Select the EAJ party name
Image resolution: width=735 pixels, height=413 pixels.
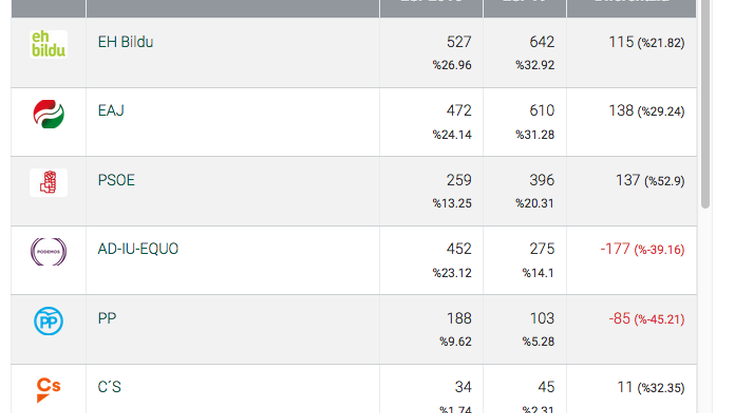tap(111, 111)
